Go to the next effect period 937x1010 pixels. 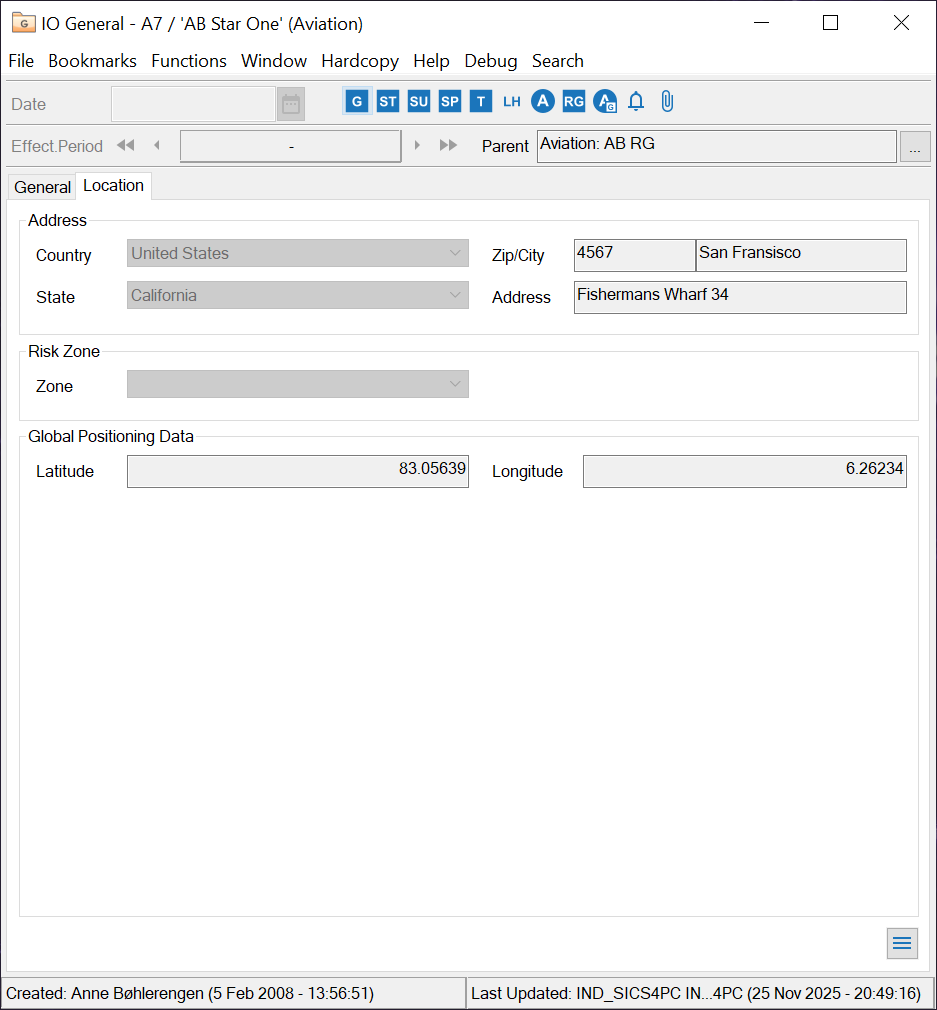tap(417, 146)
